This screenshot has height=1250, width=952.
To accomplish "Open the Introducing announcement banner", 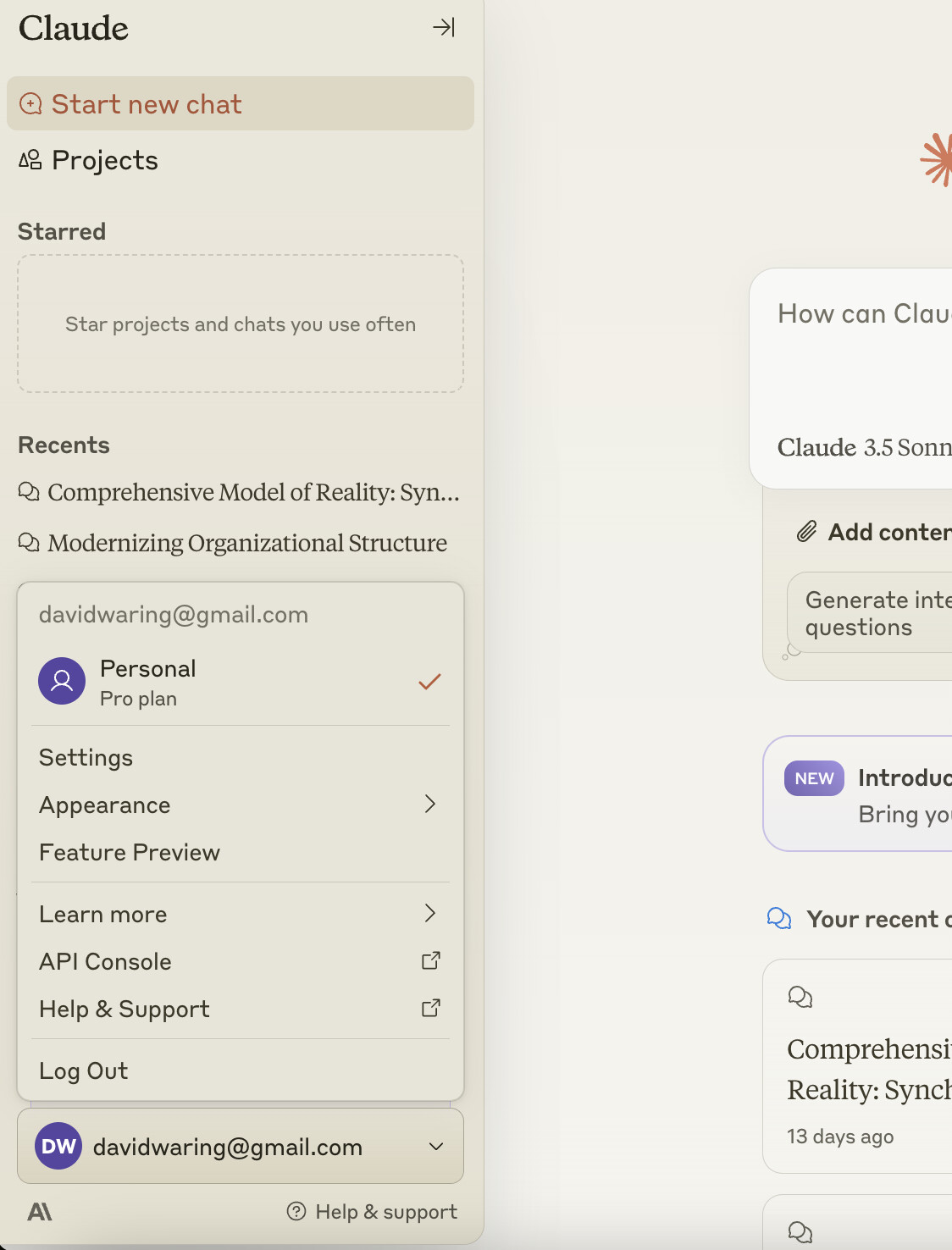I will coord(857,794).
